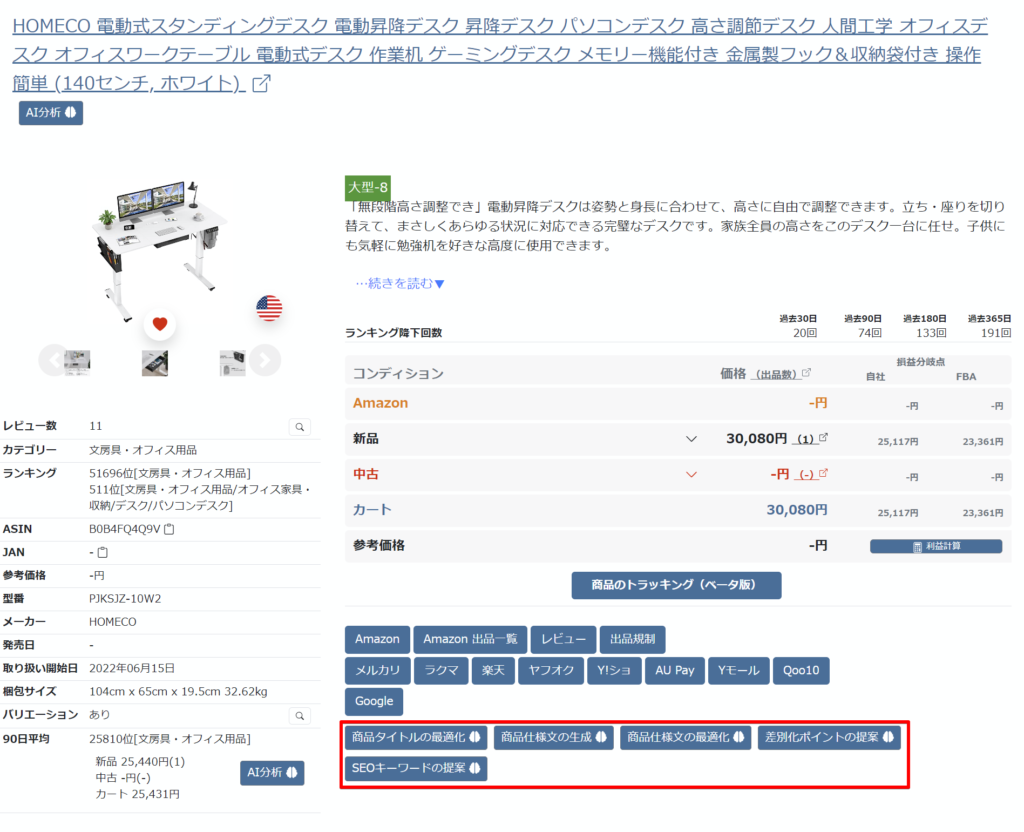
Task: Click the next arrow on the image carousel
Action: pos(263,360)
